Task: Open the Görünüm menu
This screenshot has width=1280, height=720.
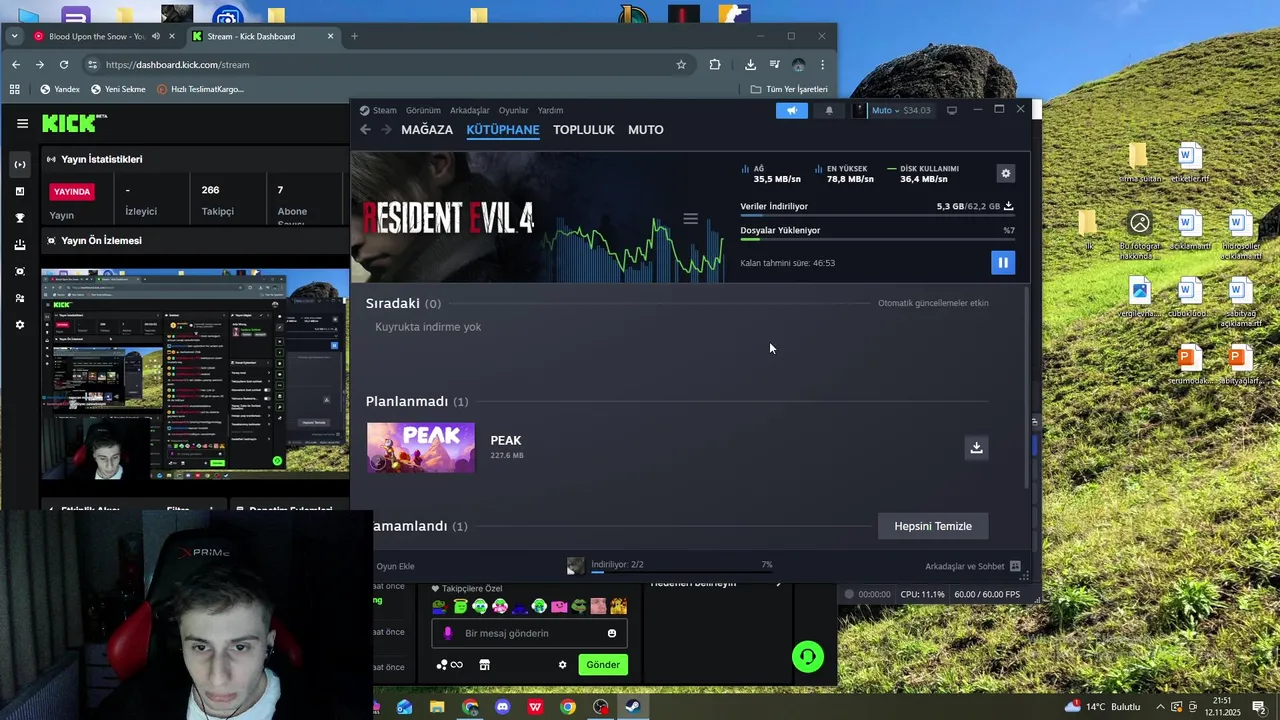Action: coord(423,110)
